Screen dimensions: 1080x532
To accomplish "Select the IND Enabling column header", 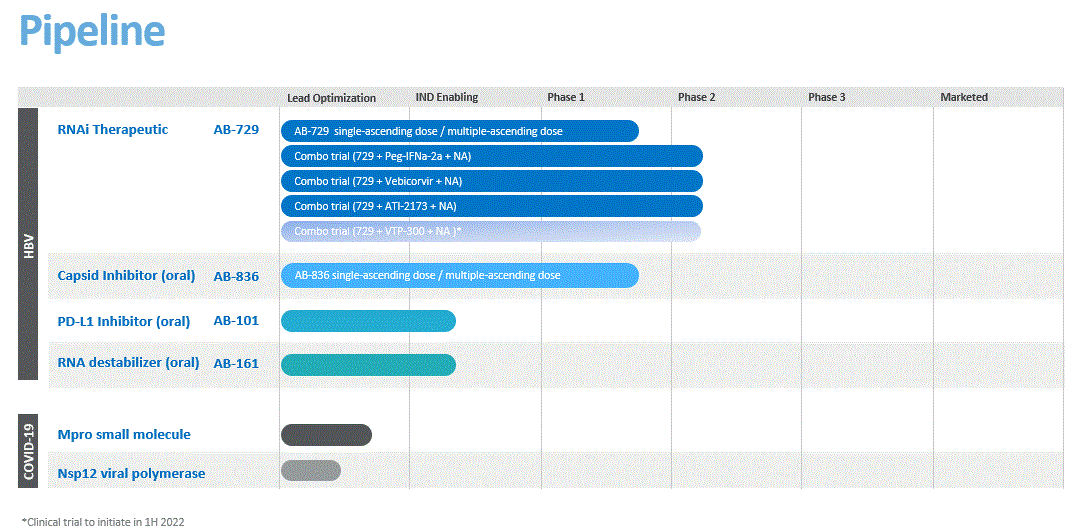I will 446,97.
